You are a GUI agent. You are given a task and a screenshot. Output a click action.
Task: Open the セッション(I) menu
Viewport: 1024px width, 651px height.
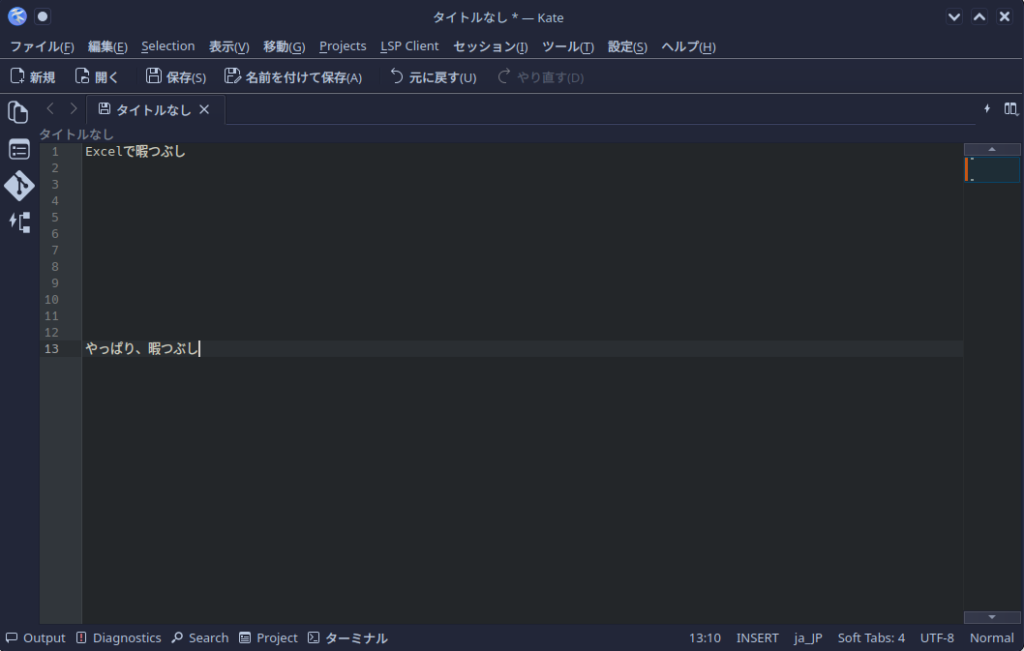click(x=490, y=46)
